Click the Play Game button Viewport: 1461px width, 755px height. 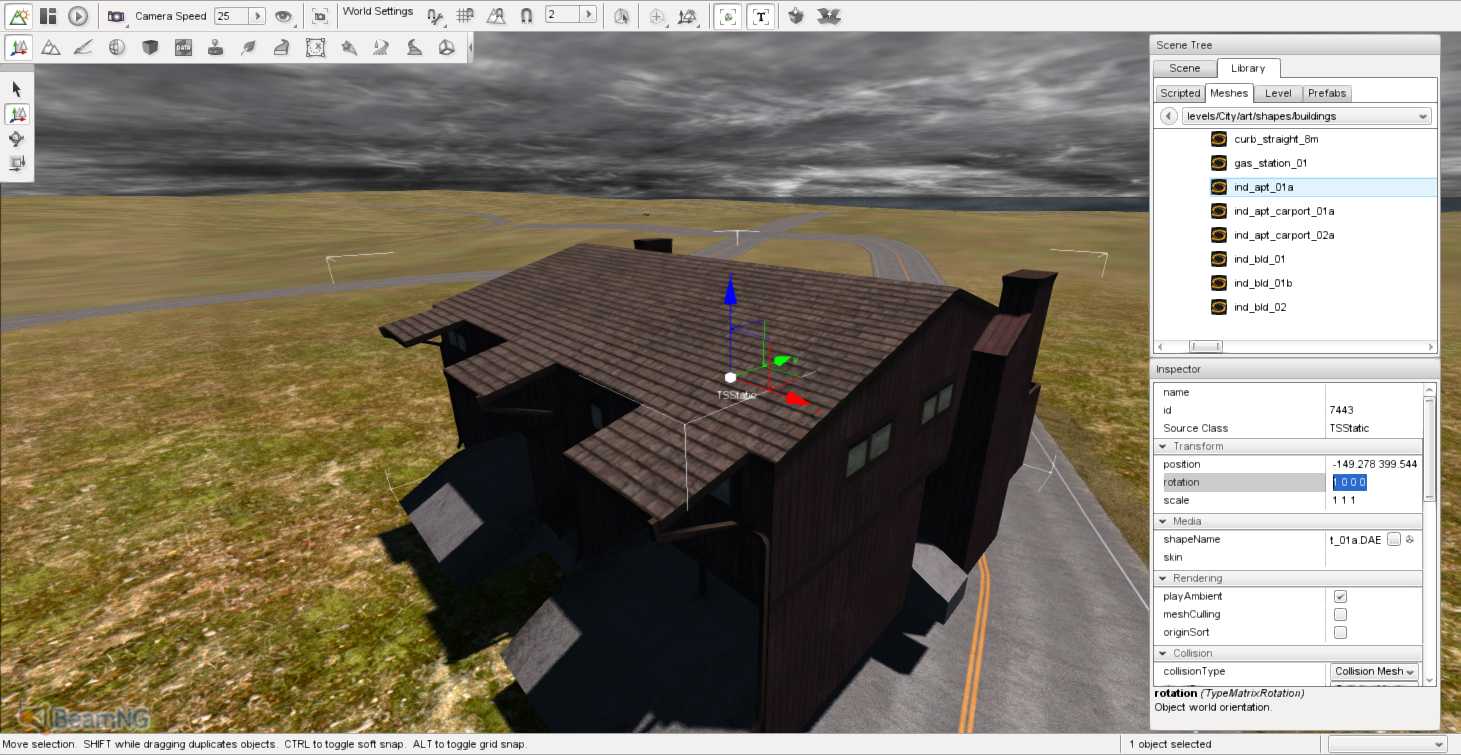78,16
